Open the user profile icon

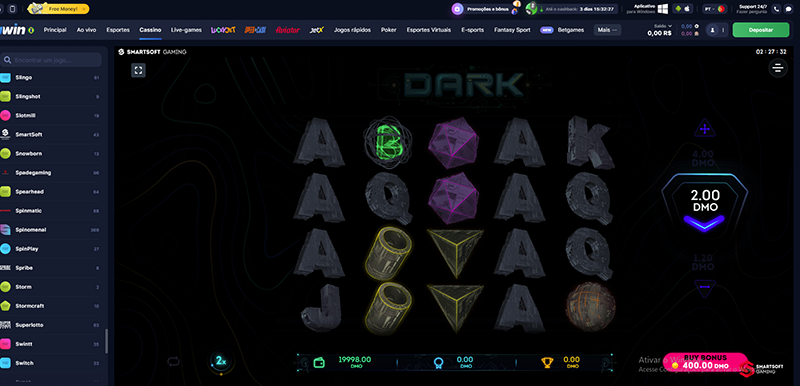(712, 30)
